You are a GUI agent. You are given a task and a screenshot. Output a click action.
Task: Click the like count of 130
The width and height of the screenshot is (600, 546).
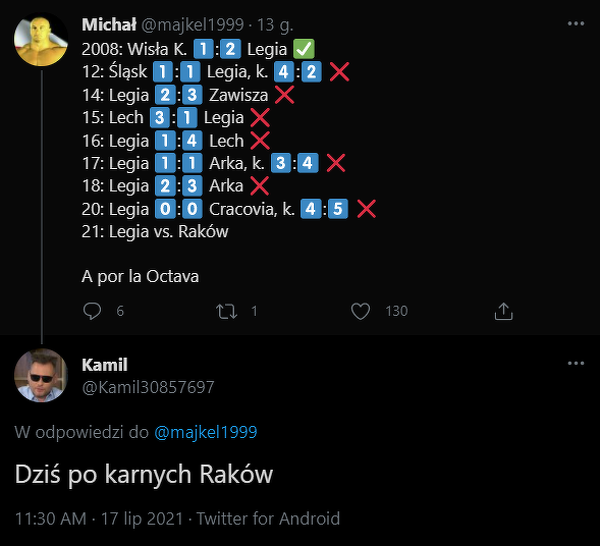[396, 311]
